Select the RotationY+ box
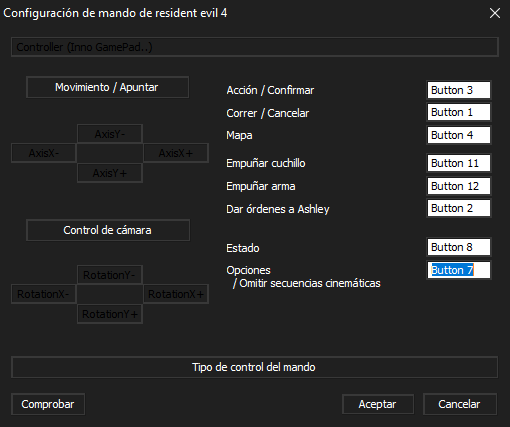Image resolution: width=510 pixels, height=427 pixels. pos(110,314)
